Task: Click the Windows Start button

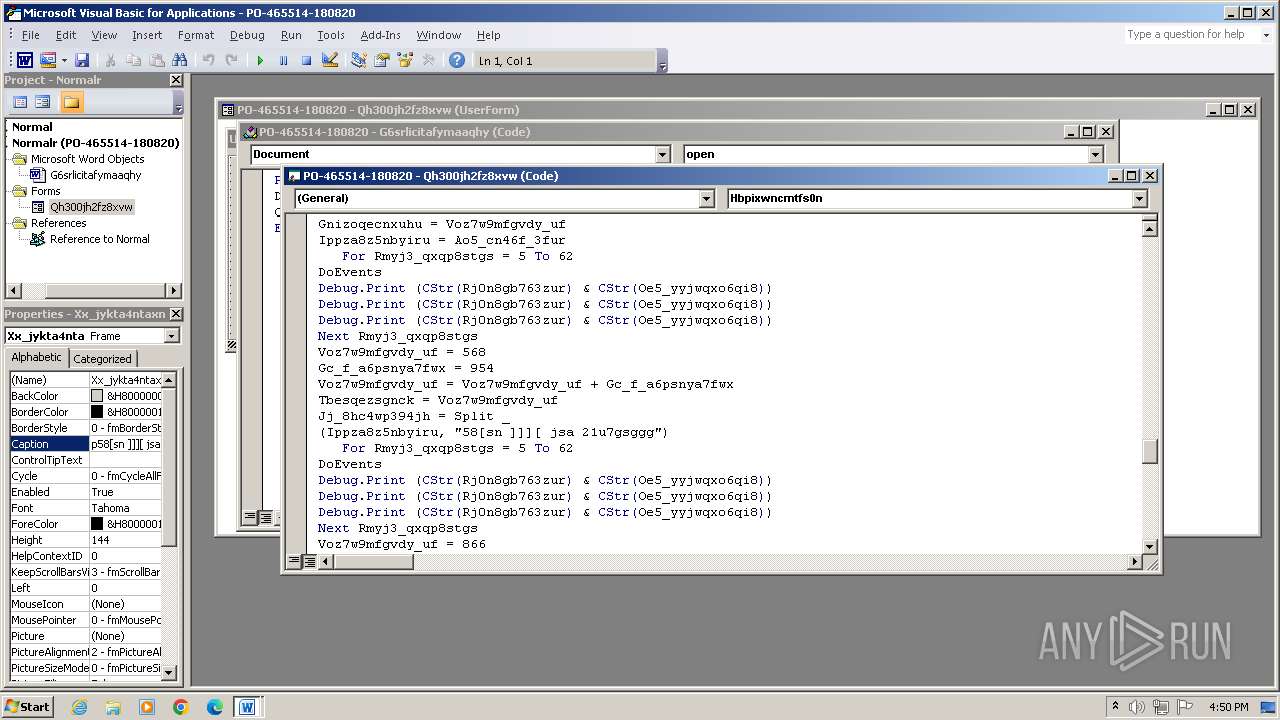Action: [28, 706]
